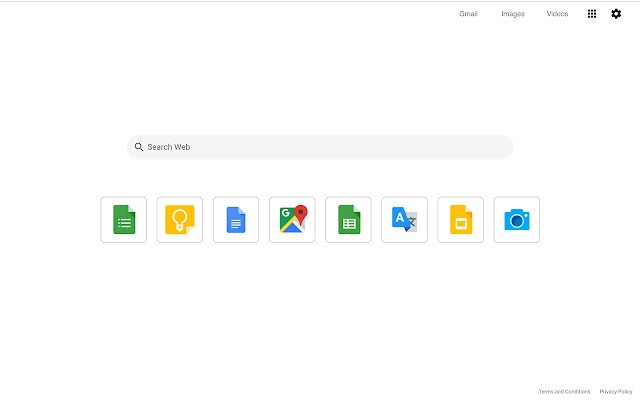
Task: Open the Google Keep lightbulb tile
Action: coord(180,220)
